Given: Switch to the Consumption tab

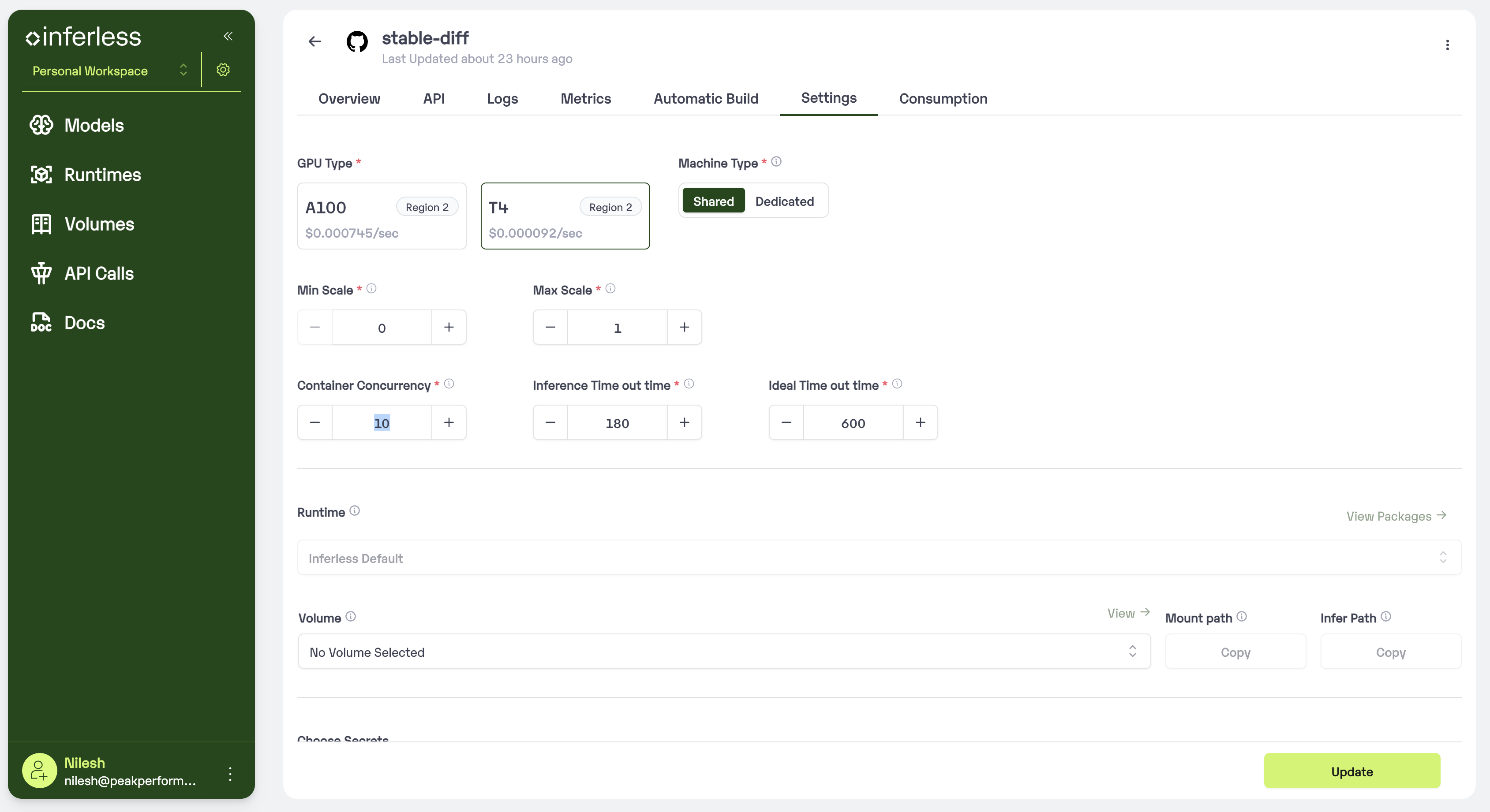Looking at the screenshot, I should [943, 99].
